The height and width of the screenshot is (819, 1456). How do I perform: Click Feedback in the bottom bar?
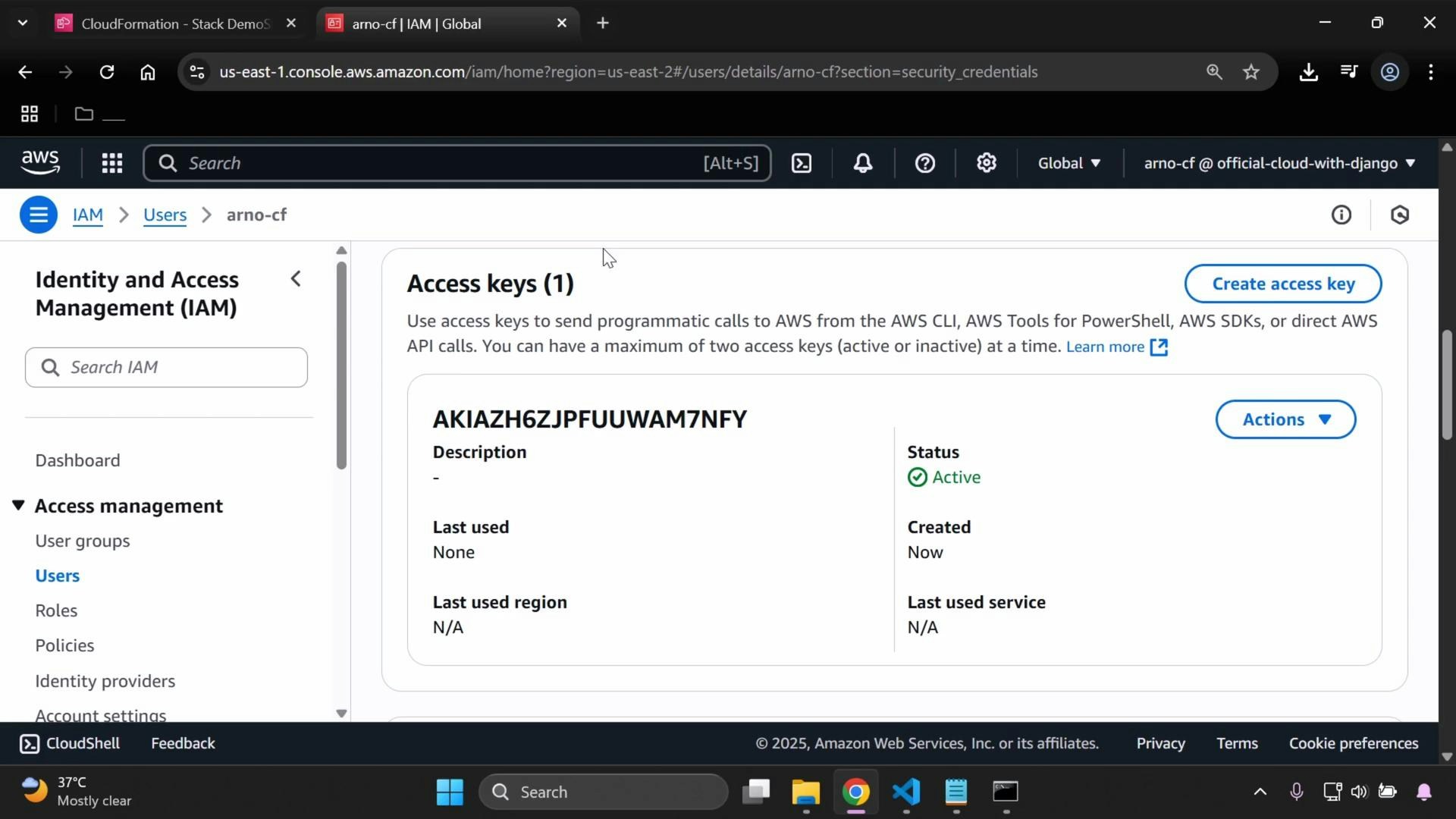point(182,743)
